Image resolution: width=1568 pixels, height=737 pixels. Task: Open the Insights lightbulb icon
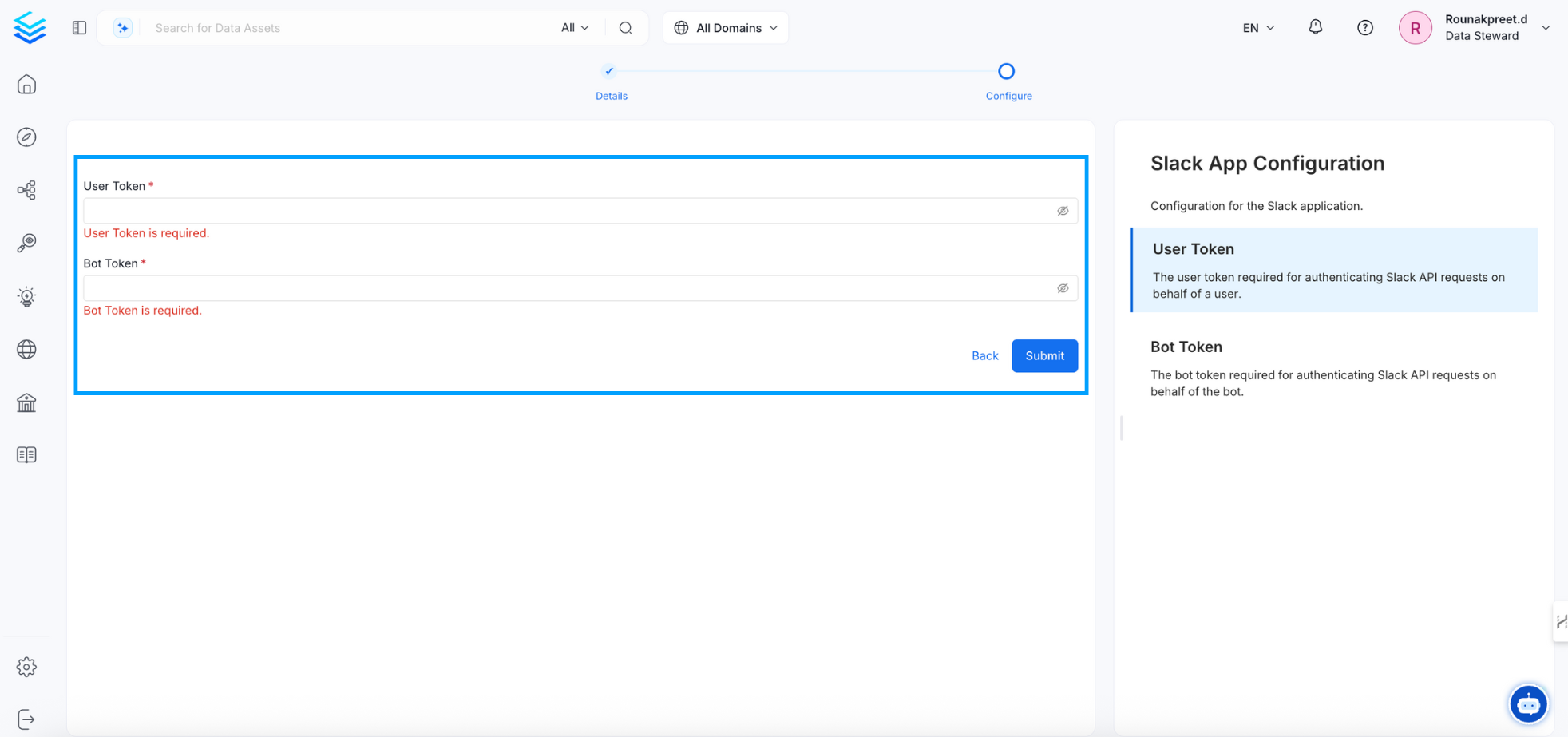point(26,296)
